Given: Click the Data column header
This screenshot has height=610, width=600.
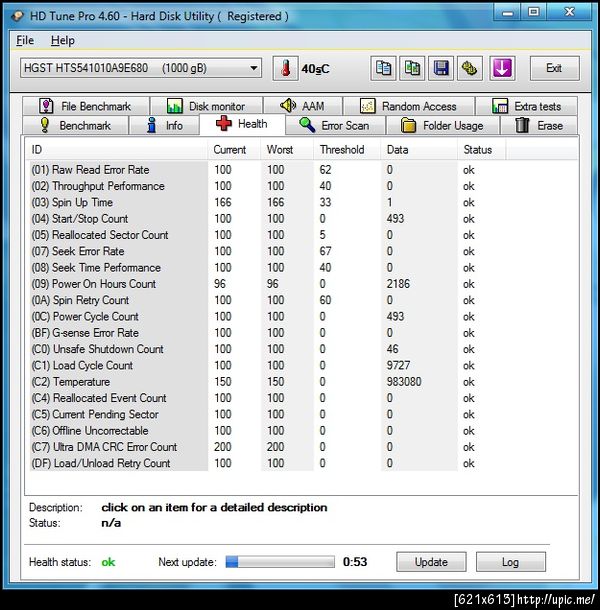Looking at the screenshot, I should [x=419, y=149].
